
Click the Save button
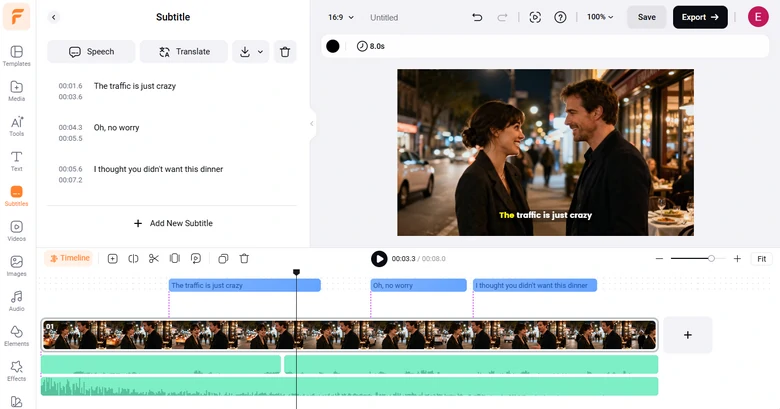coord(647,17)
